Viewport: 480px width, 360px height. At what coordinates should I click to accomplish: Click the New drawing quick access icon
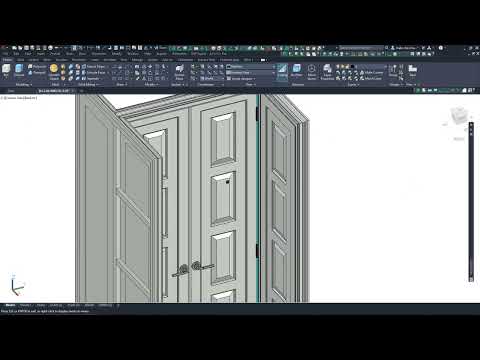click(14, 48)
